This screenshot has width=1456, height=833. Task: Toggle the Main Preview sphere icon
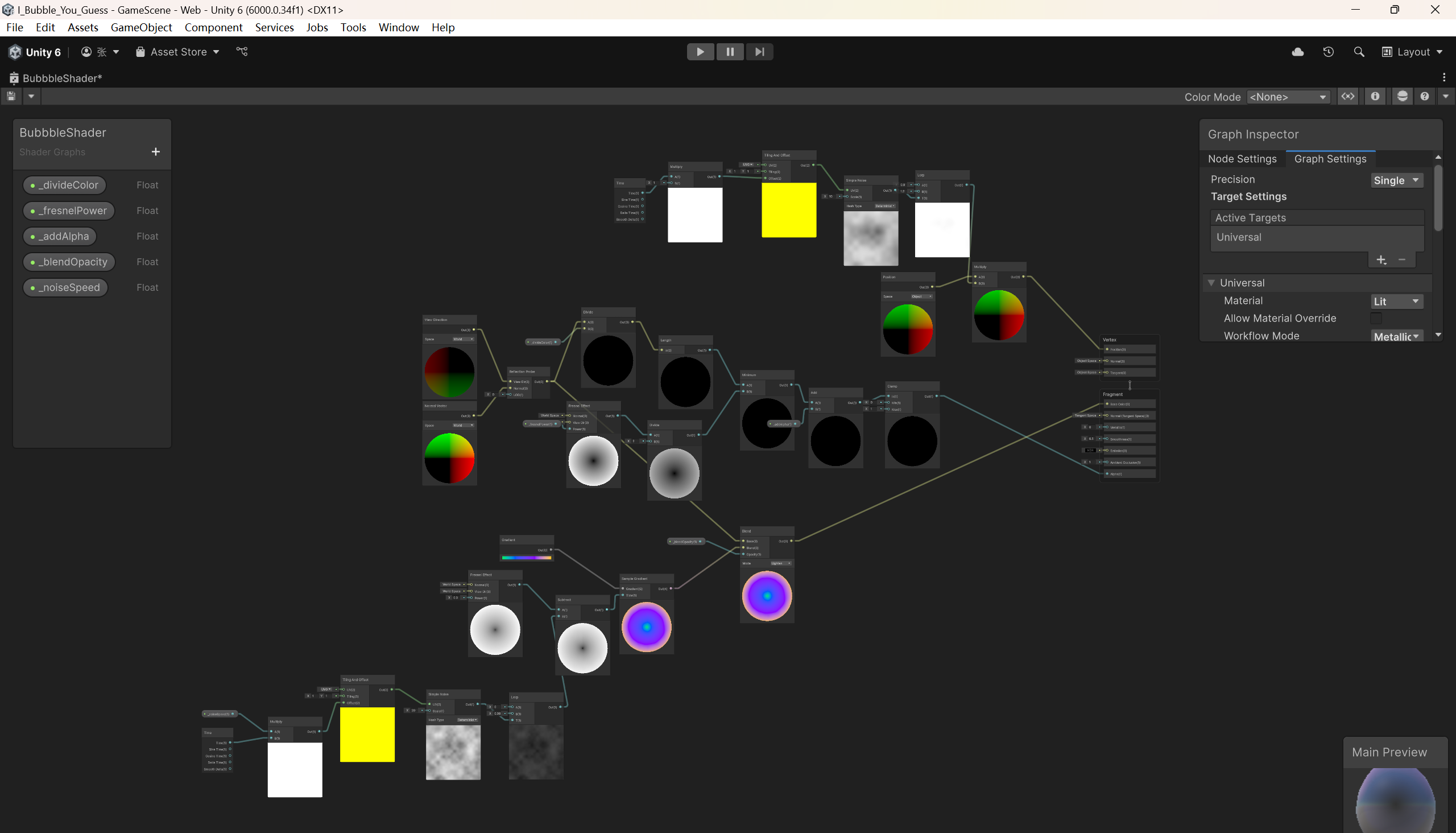pos(1401,96)
